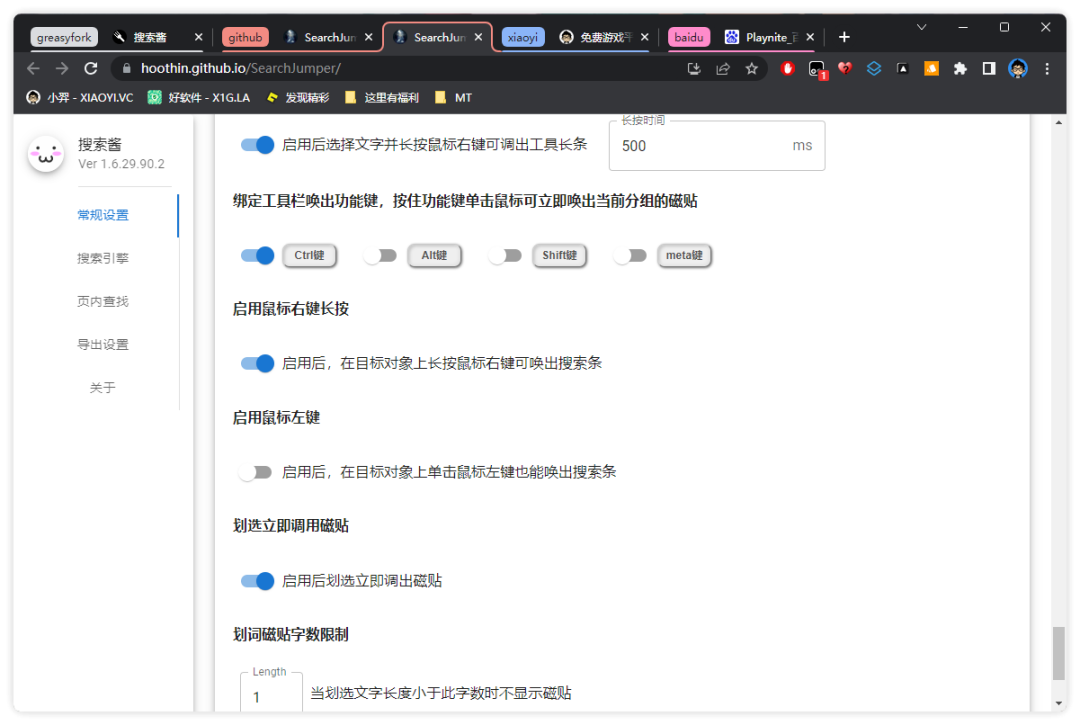The image size is (1080, 725).
Task: Toggle 启用鼠标右键长按 search bar switch
Action: point(257,363)
